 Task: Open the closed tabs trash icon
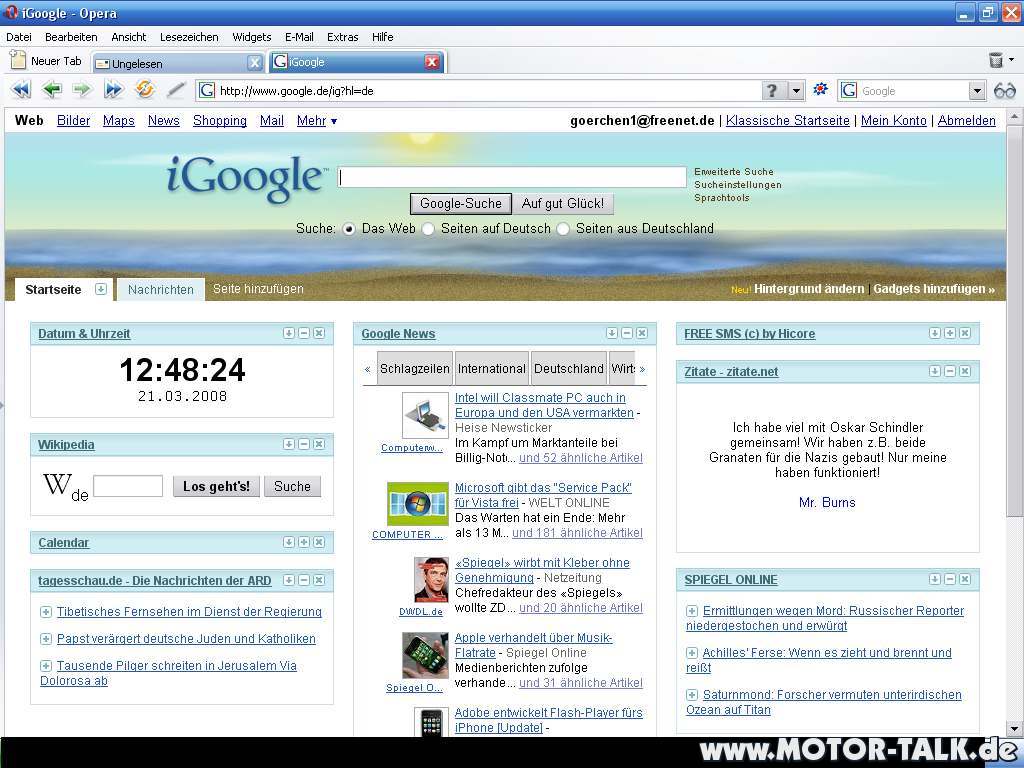click(995, 60)
